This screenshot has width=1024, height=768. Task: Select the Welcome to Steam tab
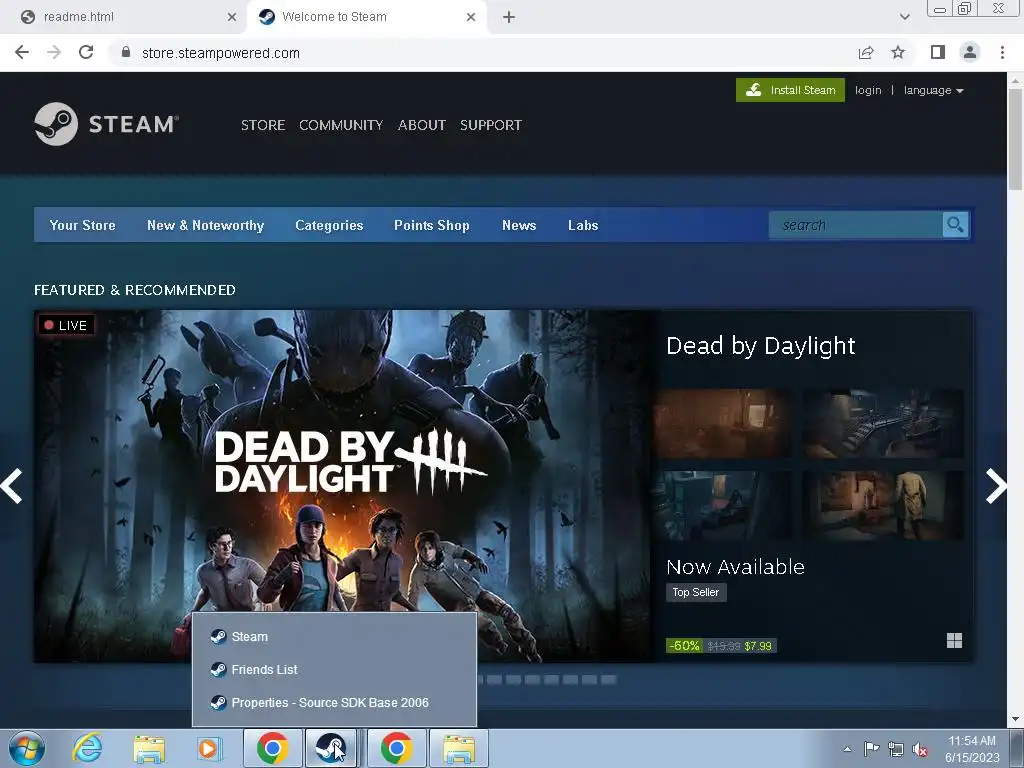coord(366,17)
